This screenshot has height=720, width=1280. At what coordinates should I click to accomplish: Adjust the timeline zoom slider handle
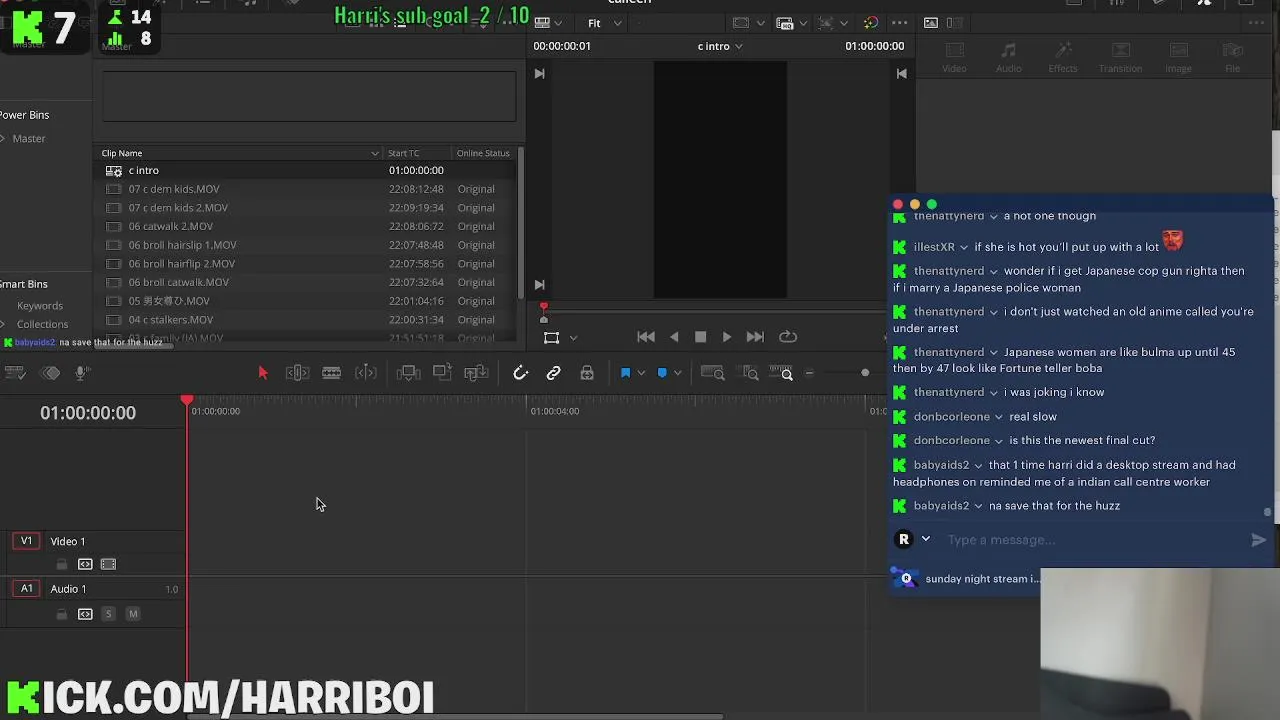coord(865,373)
